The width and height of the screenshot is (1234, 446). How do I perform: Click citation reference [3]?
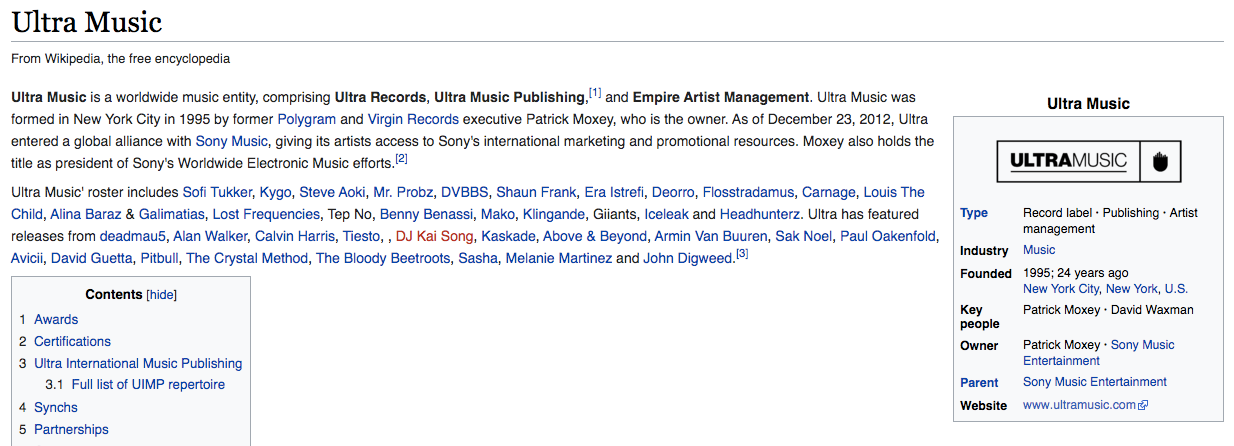(x=742, y=254)
